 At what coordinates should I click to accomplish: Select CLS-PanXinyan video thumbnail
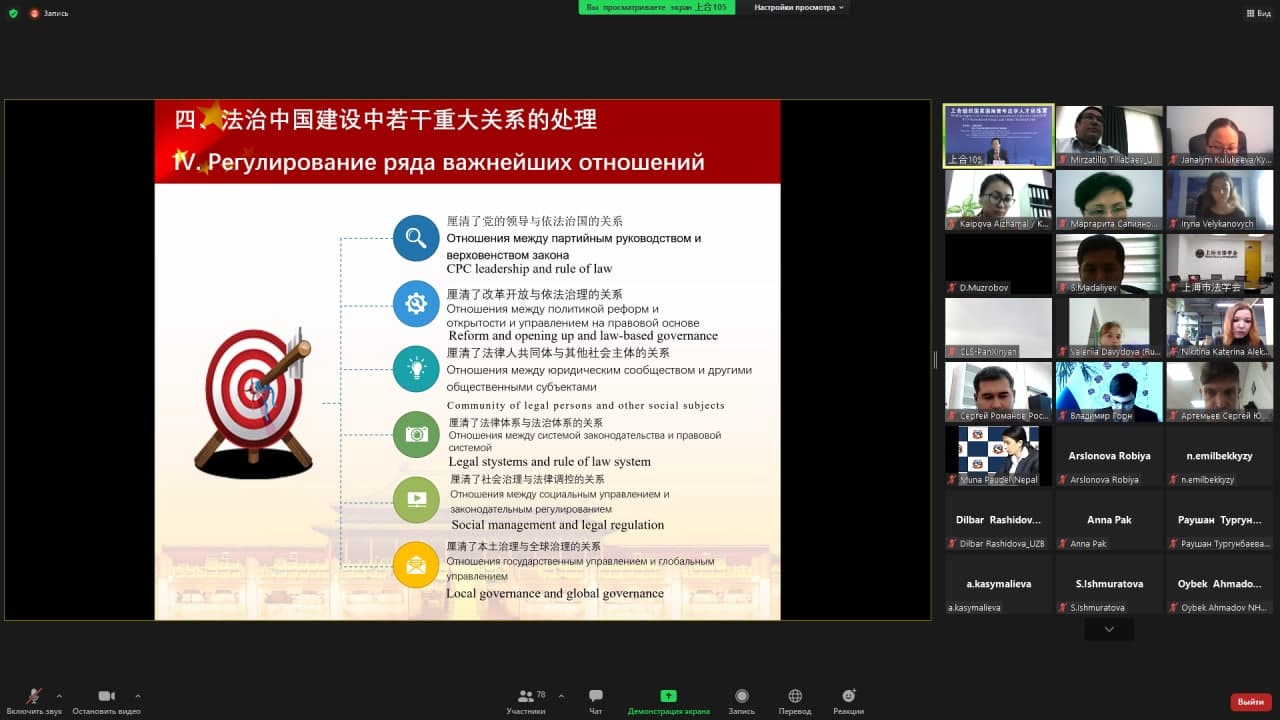coord(999,327)
